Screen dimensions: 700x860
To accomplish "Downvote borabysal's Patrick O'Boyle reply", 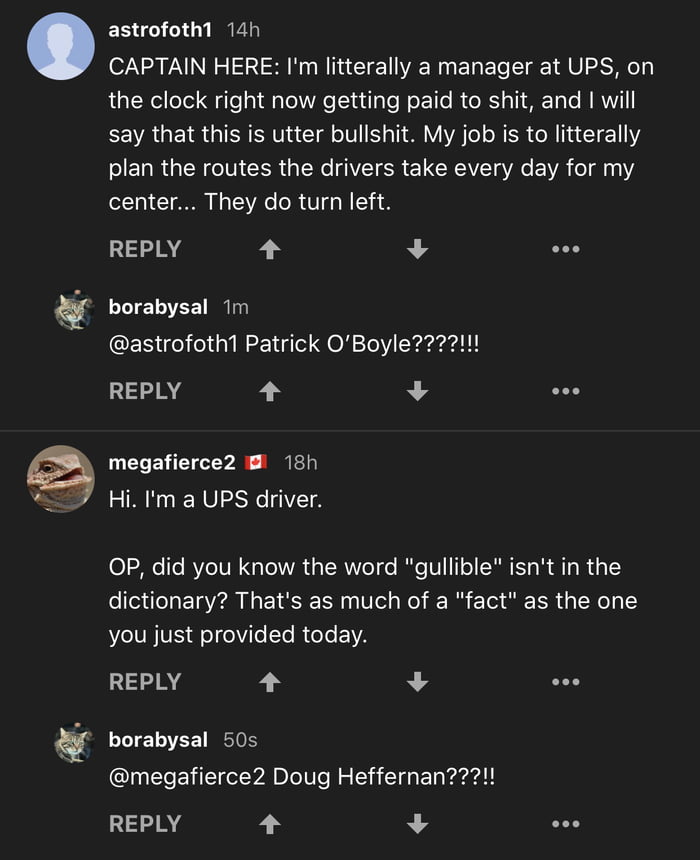I will click(x=418, y=392).
